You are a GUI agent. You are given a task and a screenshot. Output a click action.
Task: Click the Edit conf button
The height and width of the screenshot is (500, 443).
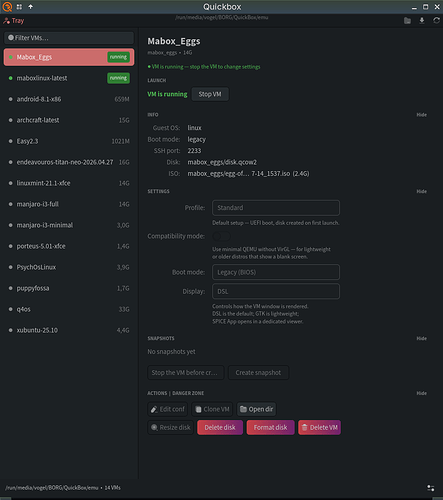pos(168,409)
